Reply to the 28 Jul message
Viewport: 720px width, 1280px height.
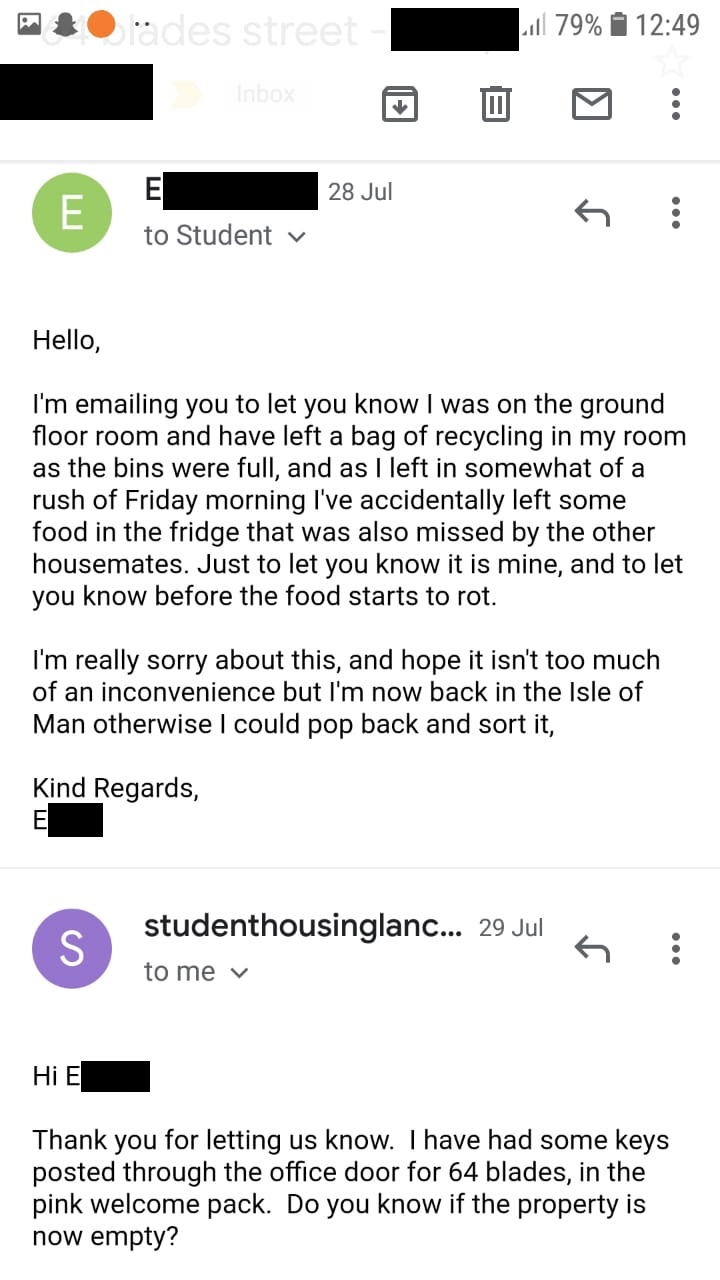[x=592, y=211]
